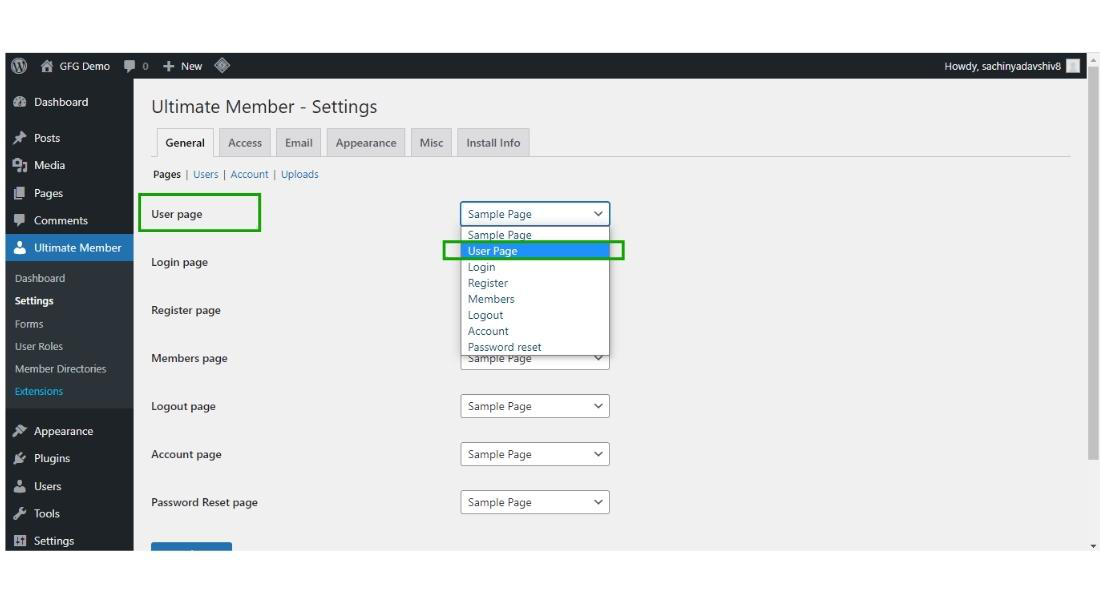This screenshot has height=600, width=1100.
Task: Open the Password Reset page dropdown
Action: 534,502
